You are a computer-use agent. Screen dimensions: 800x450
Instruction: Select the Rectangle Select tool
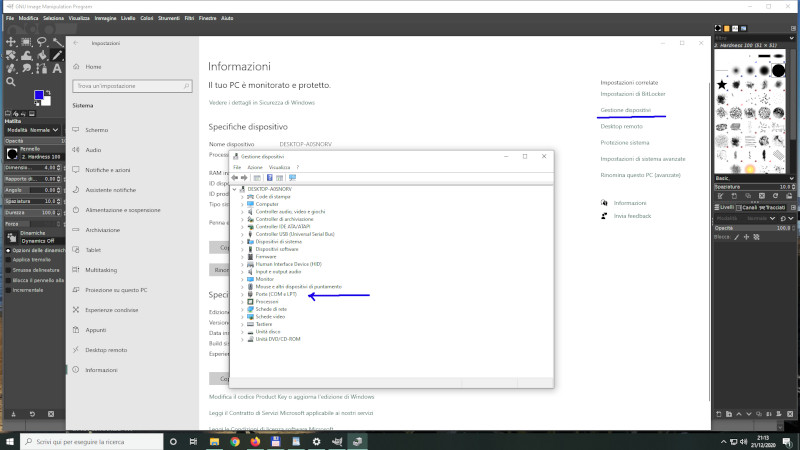pyautogui.click(x=27, y=42)
